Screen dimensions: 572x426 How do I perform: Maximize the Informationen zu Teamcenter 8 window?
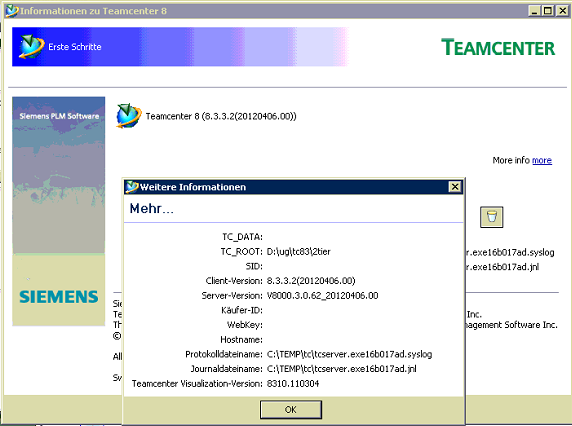tap(548, 11)
